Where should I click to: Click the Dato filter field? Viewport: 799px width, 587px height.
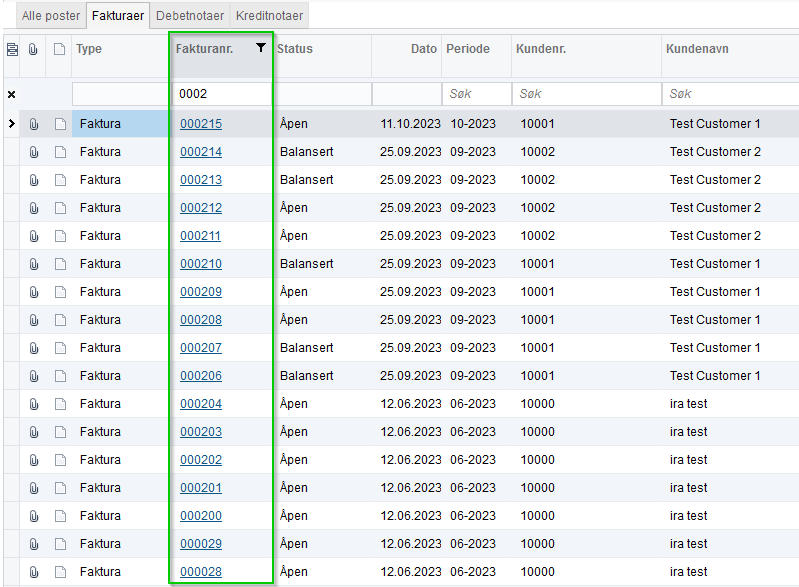click(x=407, y=94)
